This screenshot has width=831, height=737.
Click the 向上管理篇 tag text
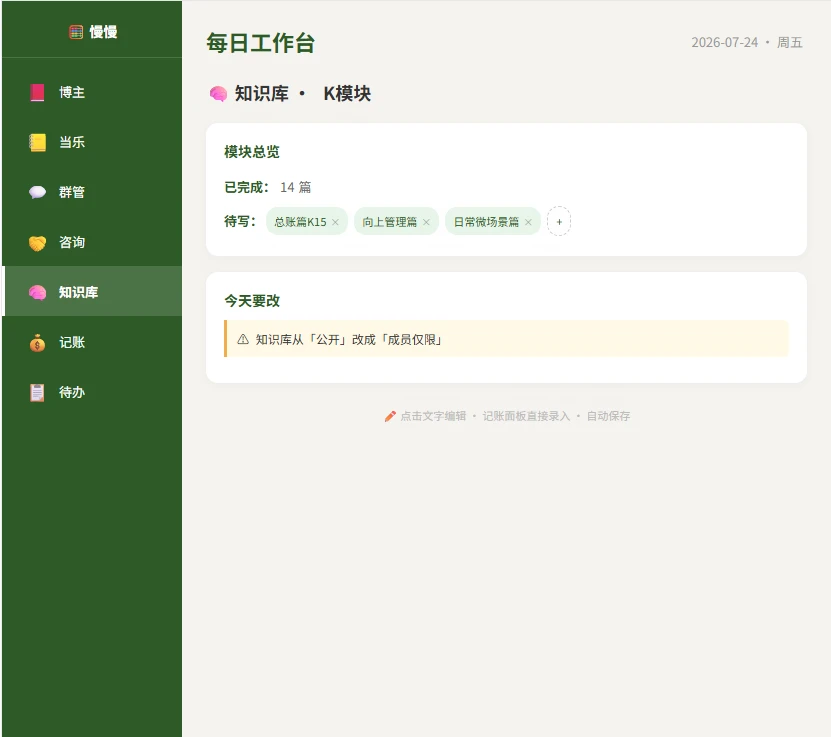(x=390, y=222)
